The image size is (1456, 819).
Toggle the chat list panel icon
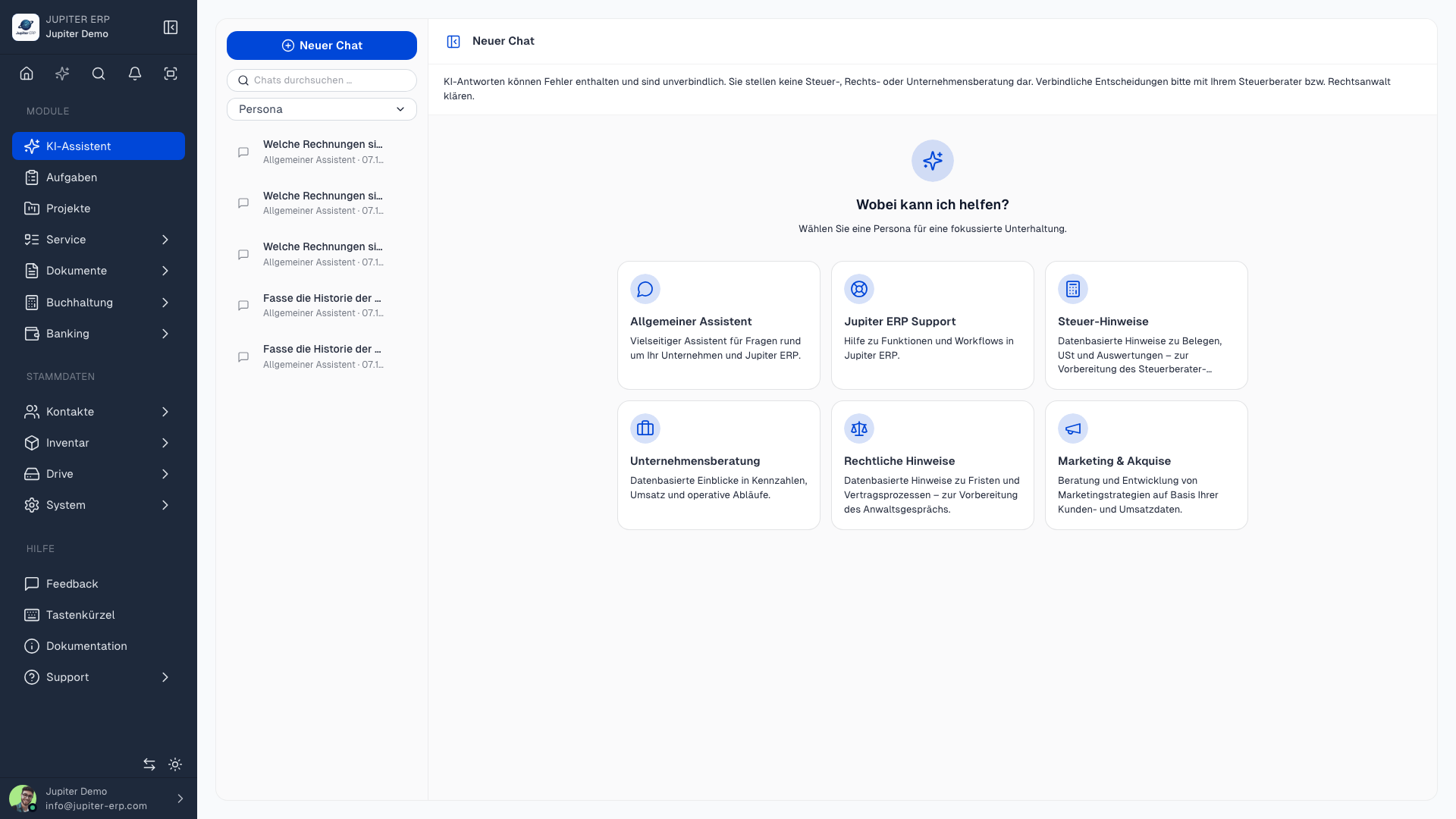point(453,42)
